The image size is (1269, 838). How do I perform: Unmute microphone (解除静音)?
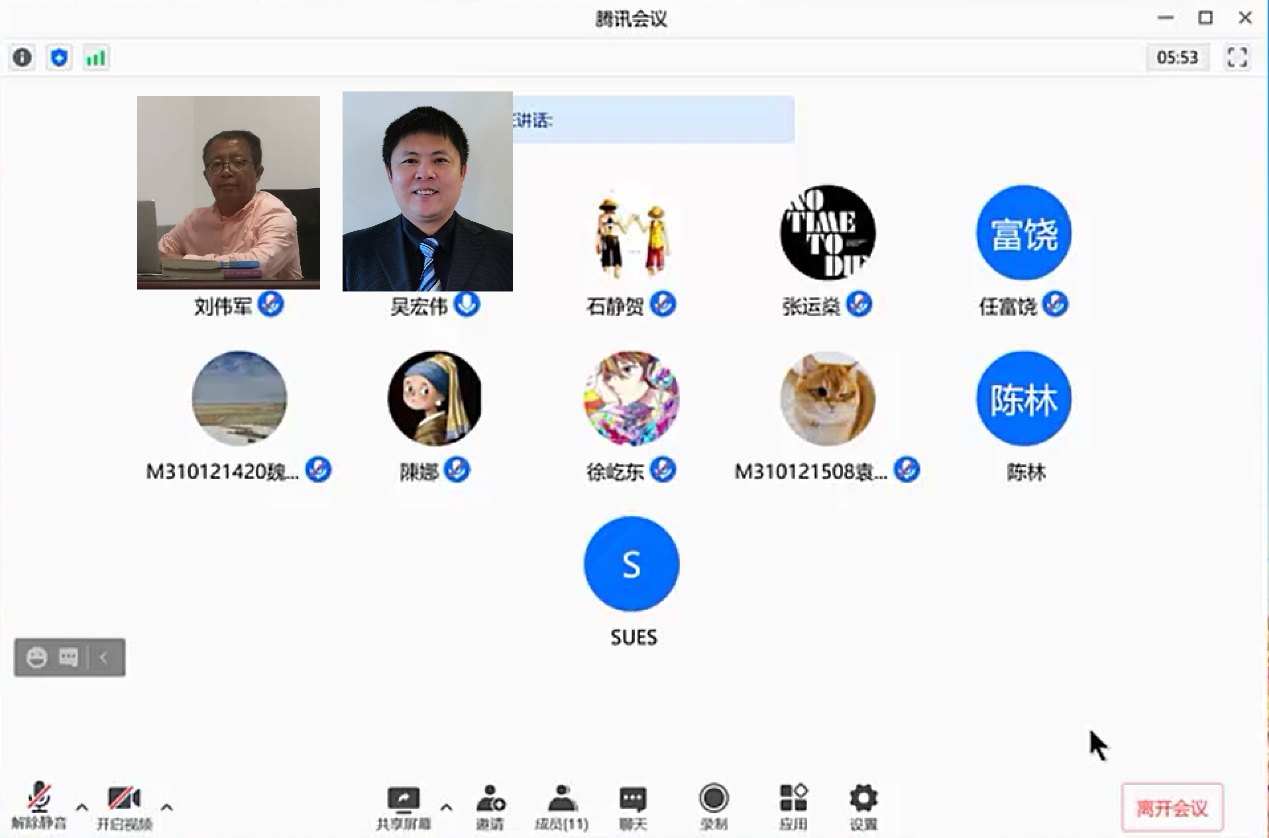click(39, 806)
